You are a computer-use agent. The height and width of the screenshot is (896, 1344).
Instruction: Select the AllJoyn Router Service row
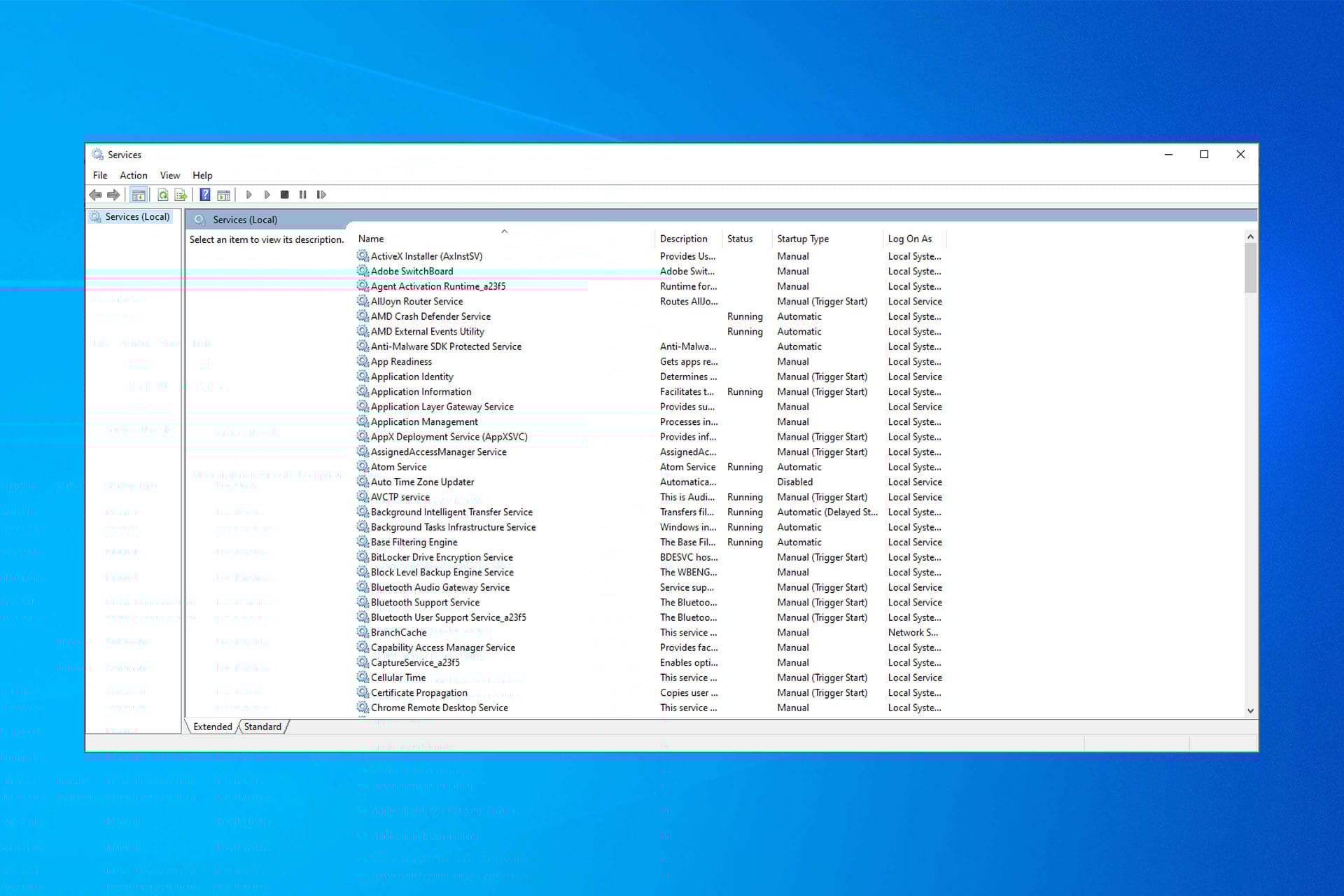click(416, 301)
